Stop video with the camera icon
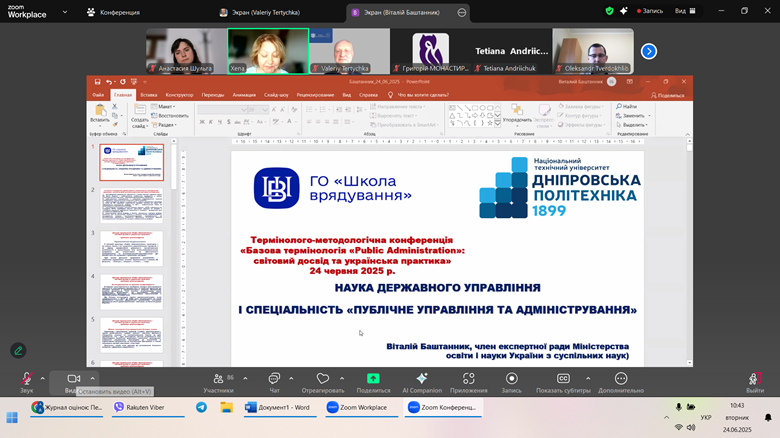 74,379
